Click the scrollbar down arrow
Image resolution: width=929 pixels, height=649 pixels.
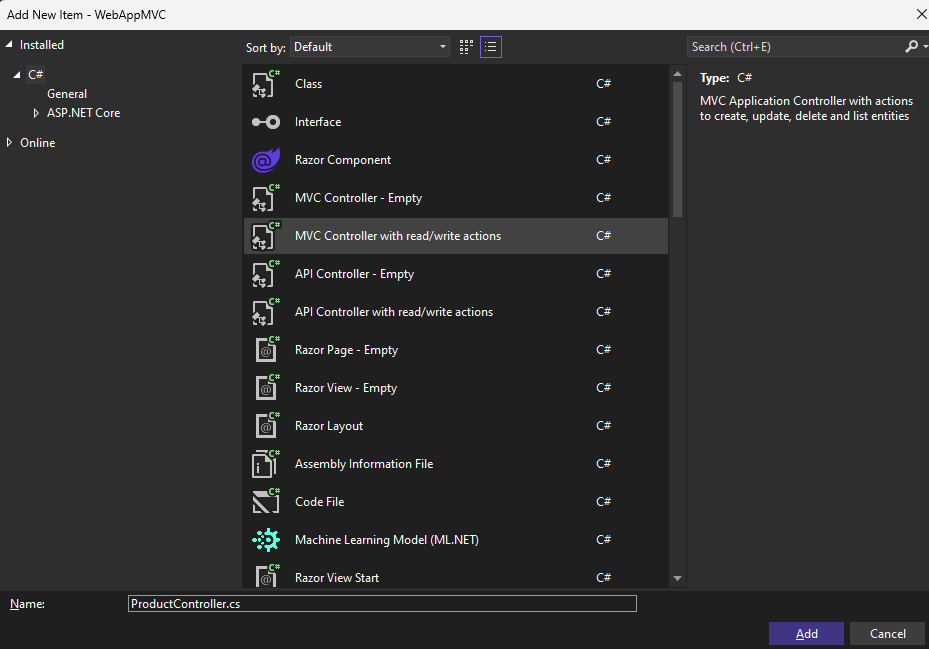coord(677,578)
